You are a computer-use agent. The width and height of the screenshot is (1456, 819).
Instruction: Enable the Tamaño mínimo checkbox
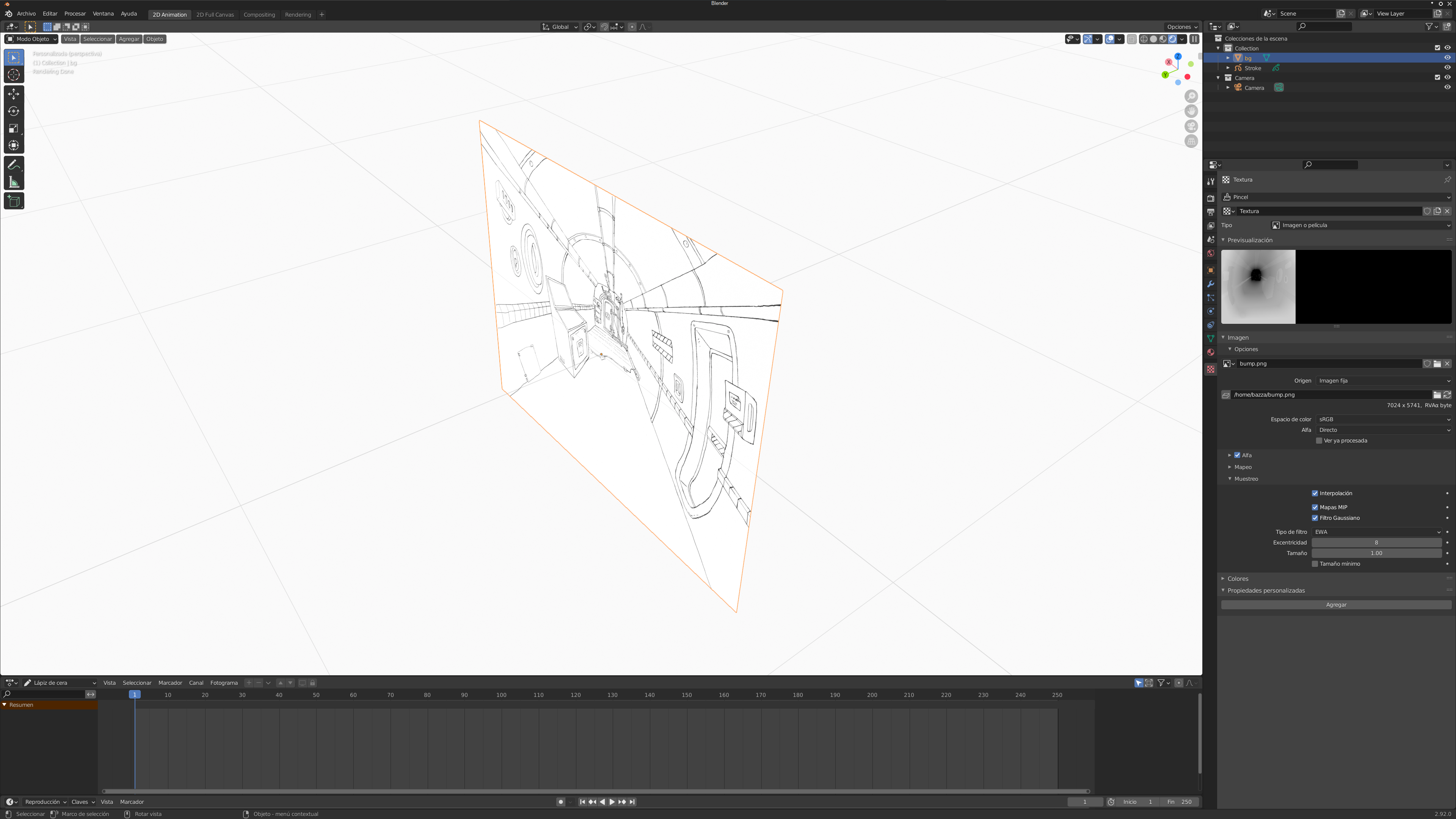(x=1315, y=563)
